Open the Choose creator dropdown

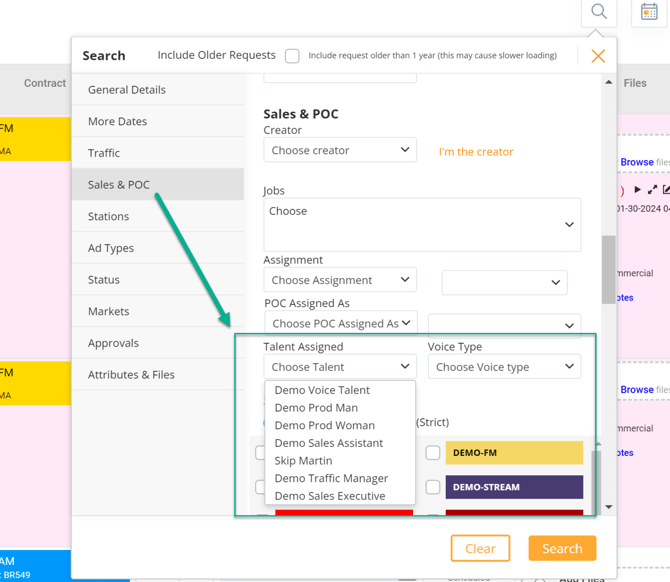tap(340, 150)
